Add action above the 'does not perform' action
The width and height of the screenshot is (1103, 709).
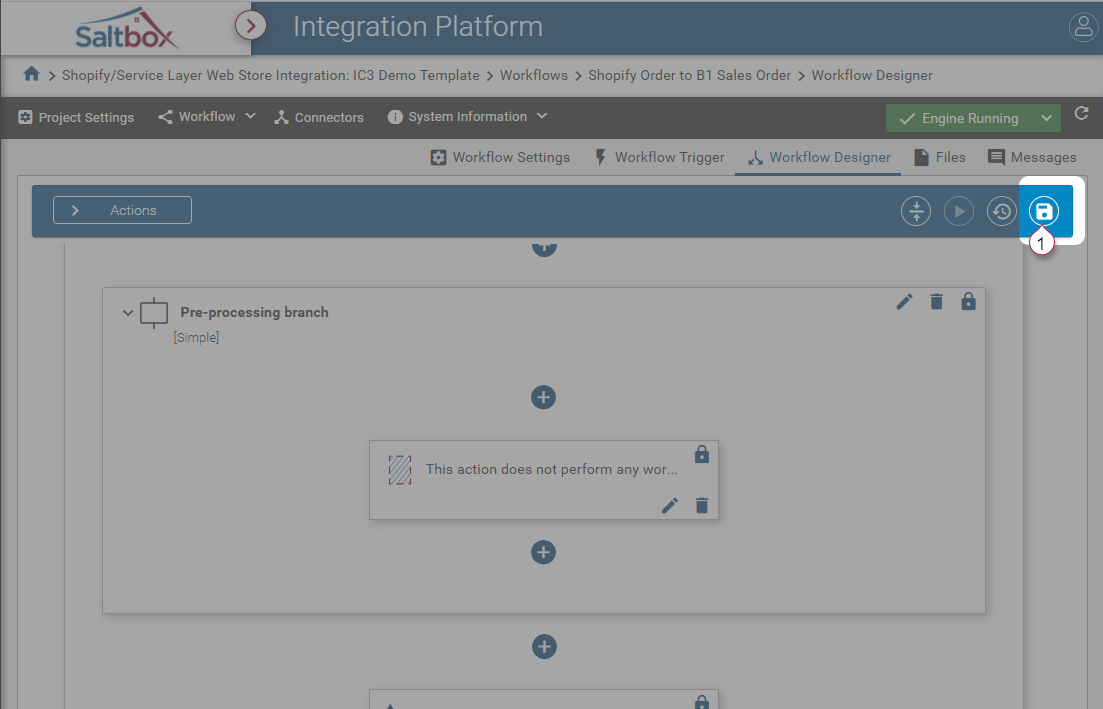point(543,397)
